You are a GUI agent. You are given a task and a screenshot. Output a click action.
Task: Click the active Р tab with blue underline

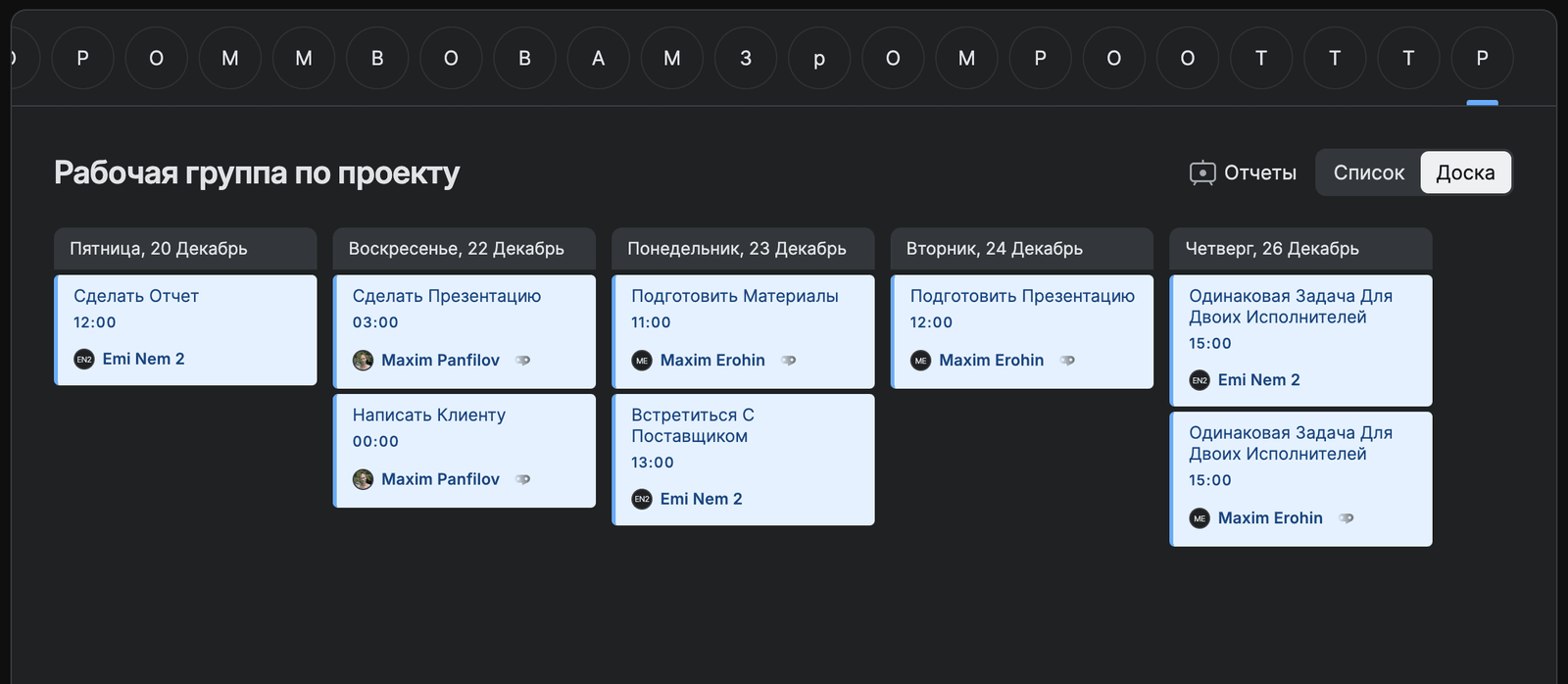tap(1482, 59)
